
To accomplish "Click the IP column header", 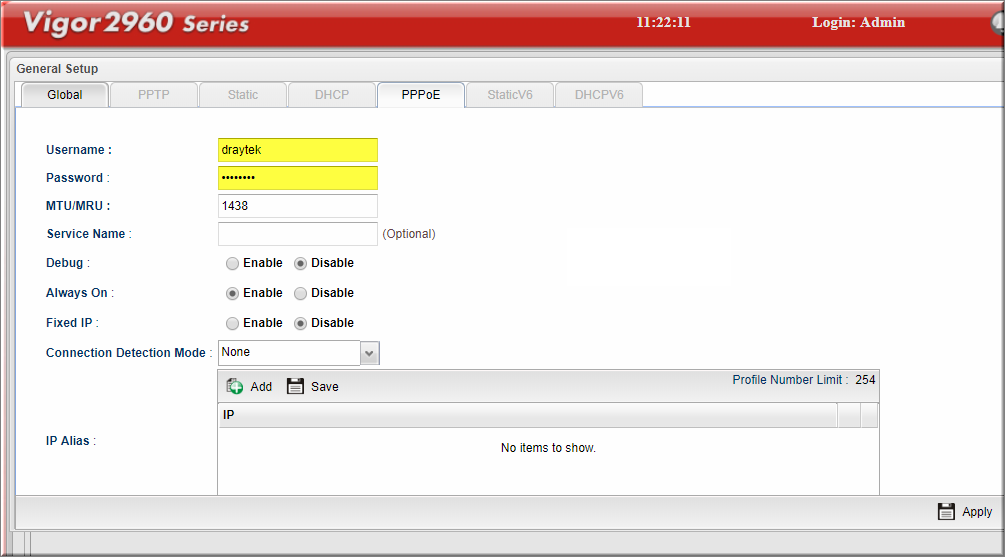I will click(x=527, y=415).
